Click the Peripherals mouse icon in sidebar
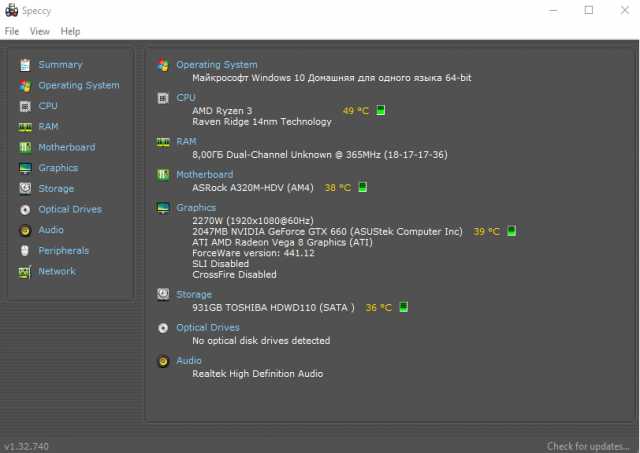Screen dimensions: 640x453 [25, 251]
